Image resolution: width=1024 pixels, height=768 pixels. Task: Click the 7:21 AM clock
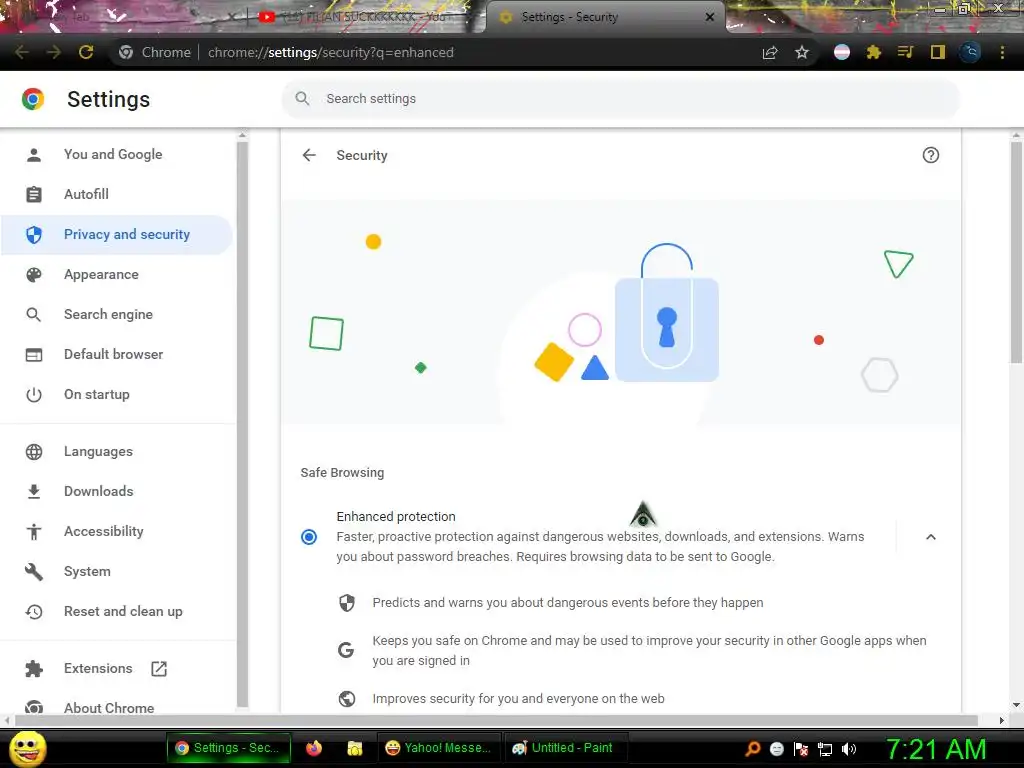pyautogui.click(x=936, y=749)
